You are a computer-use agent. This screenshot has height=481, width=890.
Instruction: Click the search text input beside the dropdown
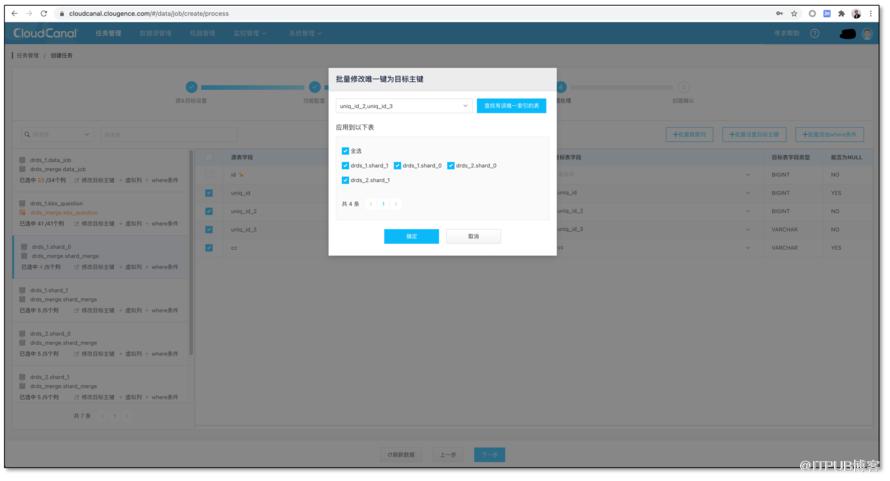pos(169,135)
